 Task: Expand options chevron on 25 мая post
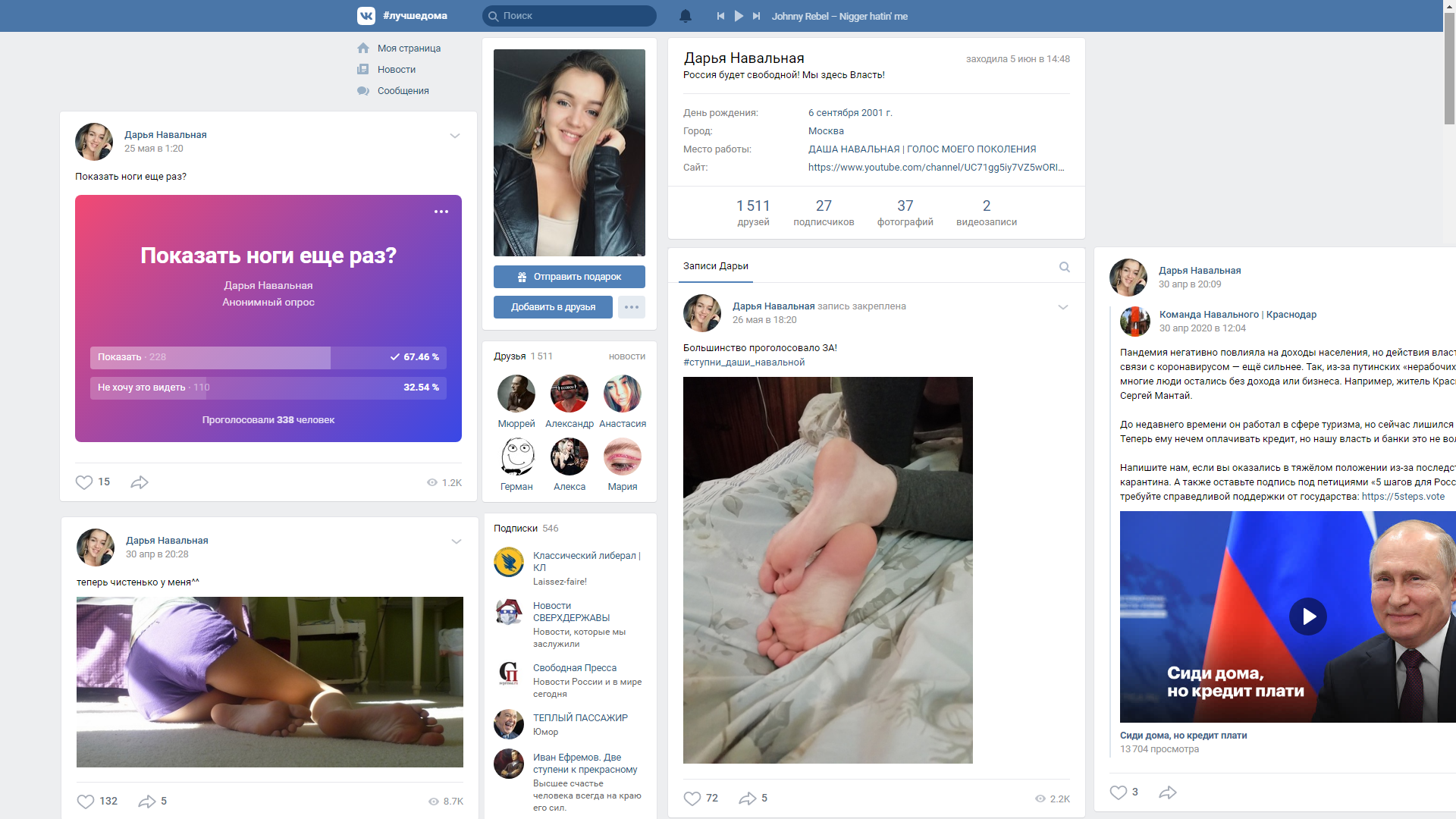[x=455, y=136]
